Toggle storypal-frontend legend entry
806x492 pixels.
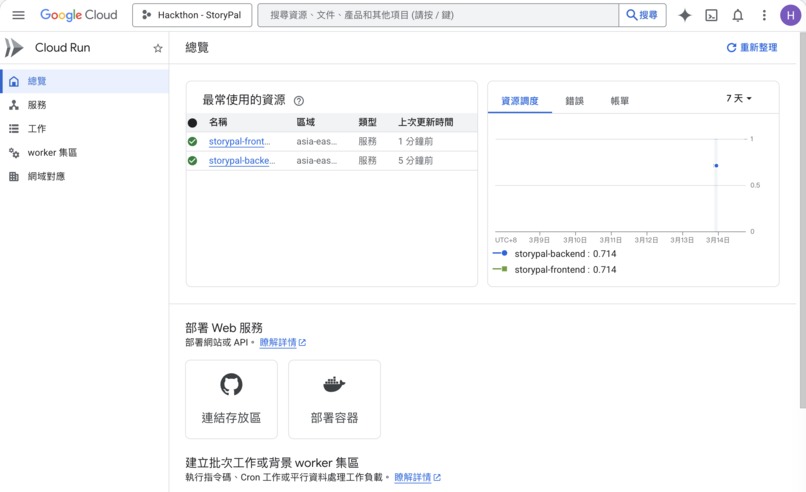click(x=554, y=269)
